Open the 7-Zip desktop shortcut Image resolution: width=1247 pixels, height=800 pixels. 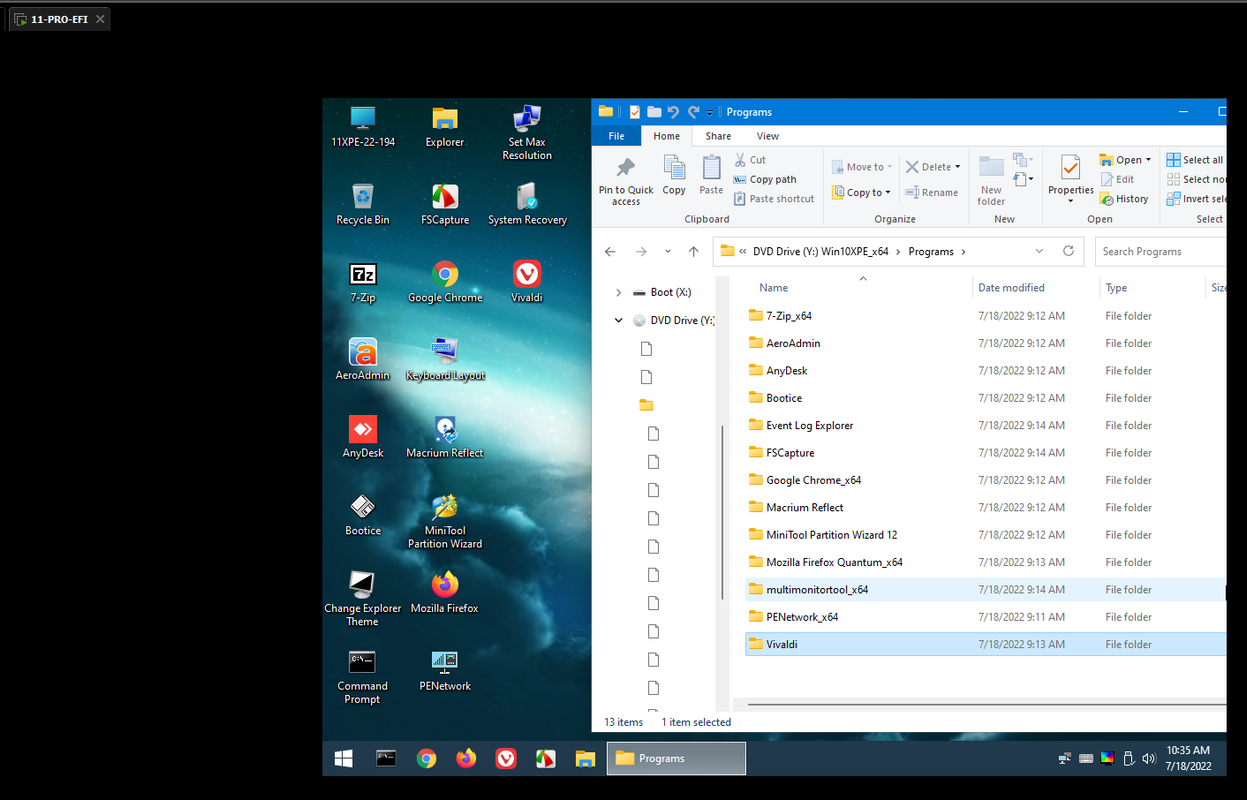(x=362, y=282)
